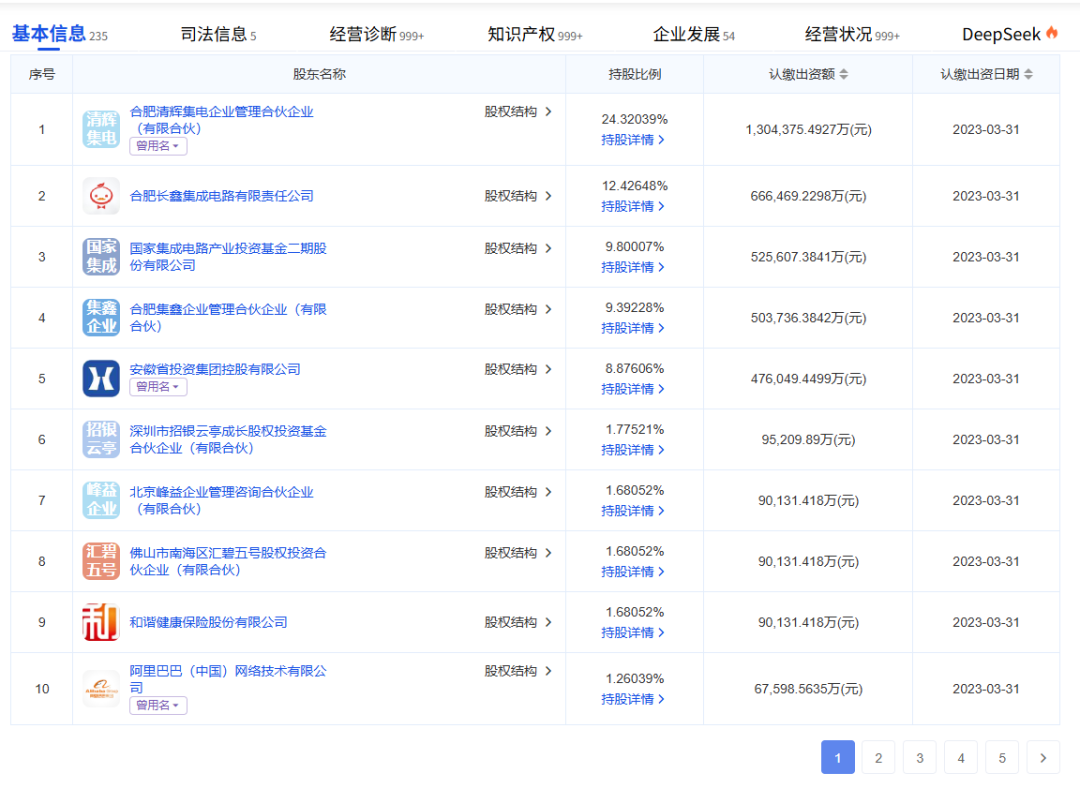The height and width of the screenshot is (788, 1080).
Task: Switch to 企业发展 tab
Action: click(694, 34)
